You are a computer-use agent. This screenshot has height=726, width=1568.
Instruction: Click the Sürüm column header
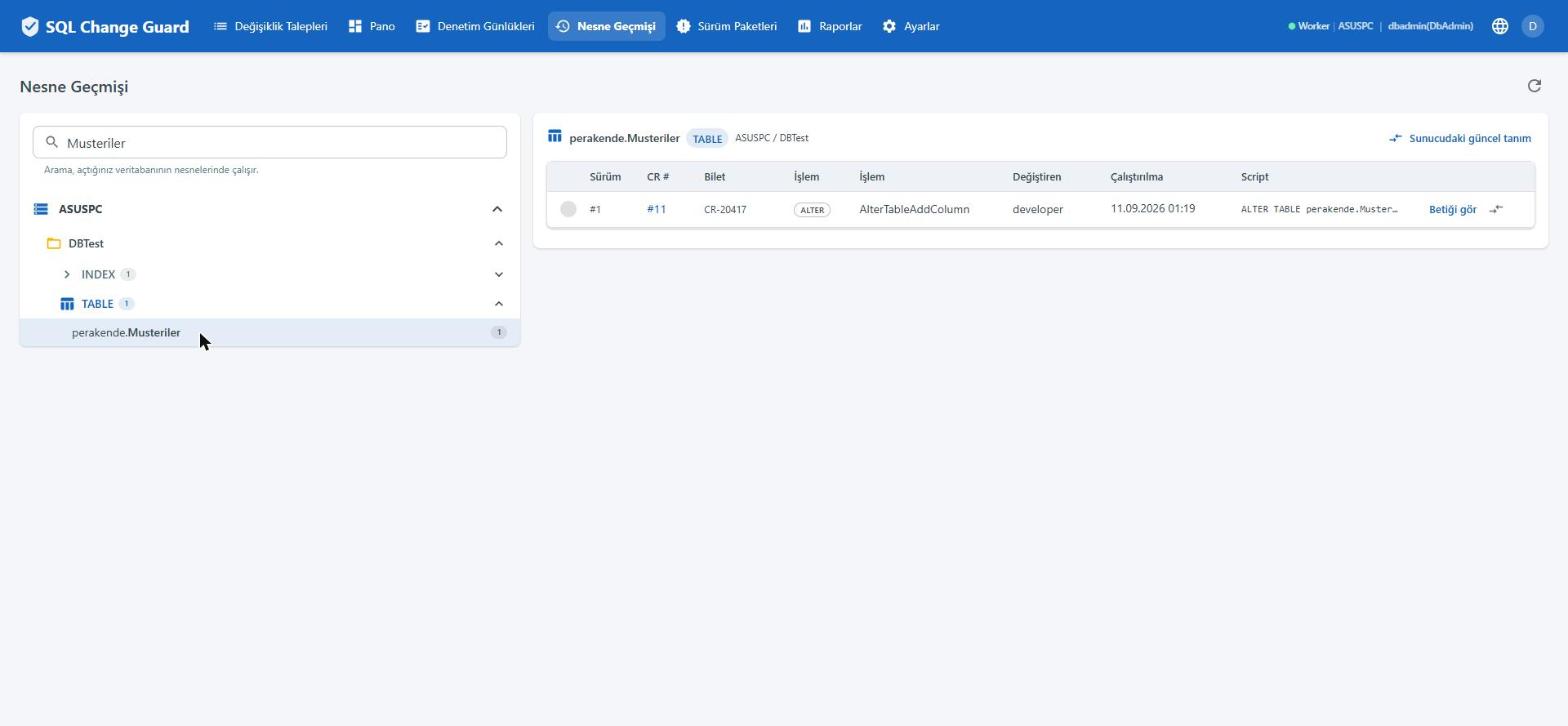(605, 177)
